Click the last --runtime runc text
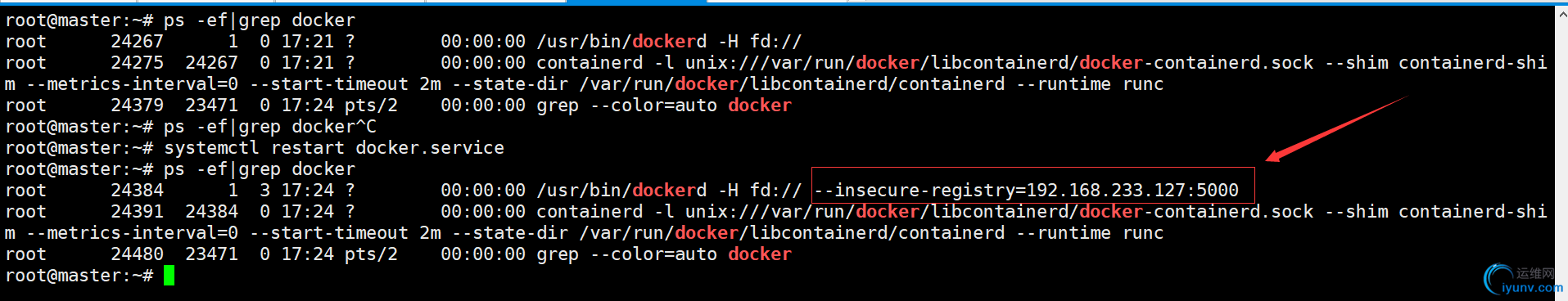This screenshot has height=301, width=1568. click(x=1090, y=233)
